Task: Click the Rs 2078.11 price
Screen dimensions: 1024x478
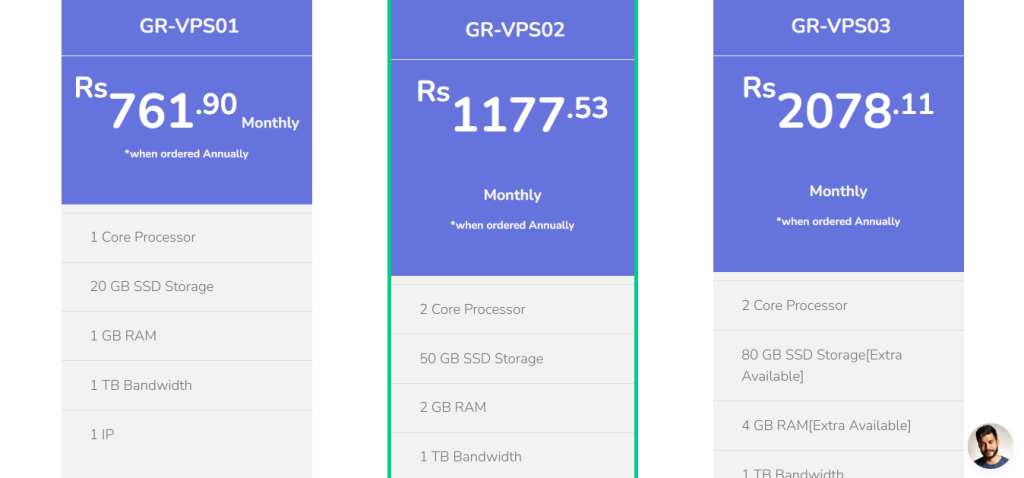Action: pos(838,108)
